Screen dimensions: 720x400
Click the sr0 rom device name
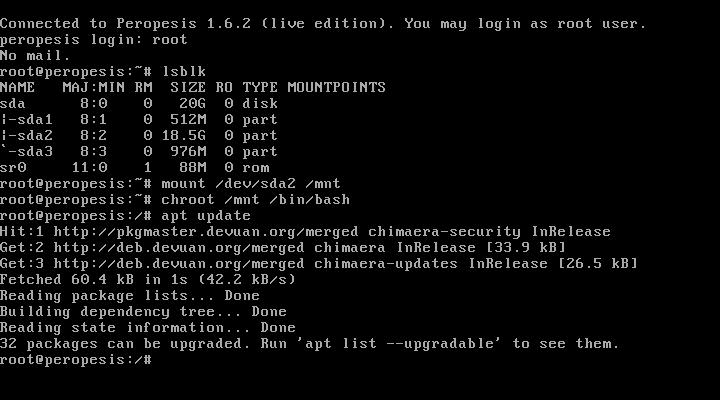click(13, 168)
